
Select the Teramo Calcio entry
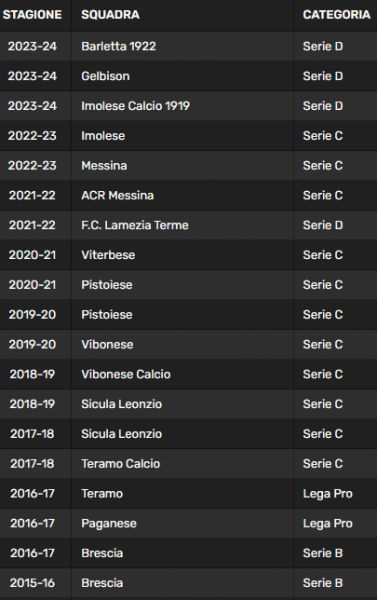click(x=121, y=464)
